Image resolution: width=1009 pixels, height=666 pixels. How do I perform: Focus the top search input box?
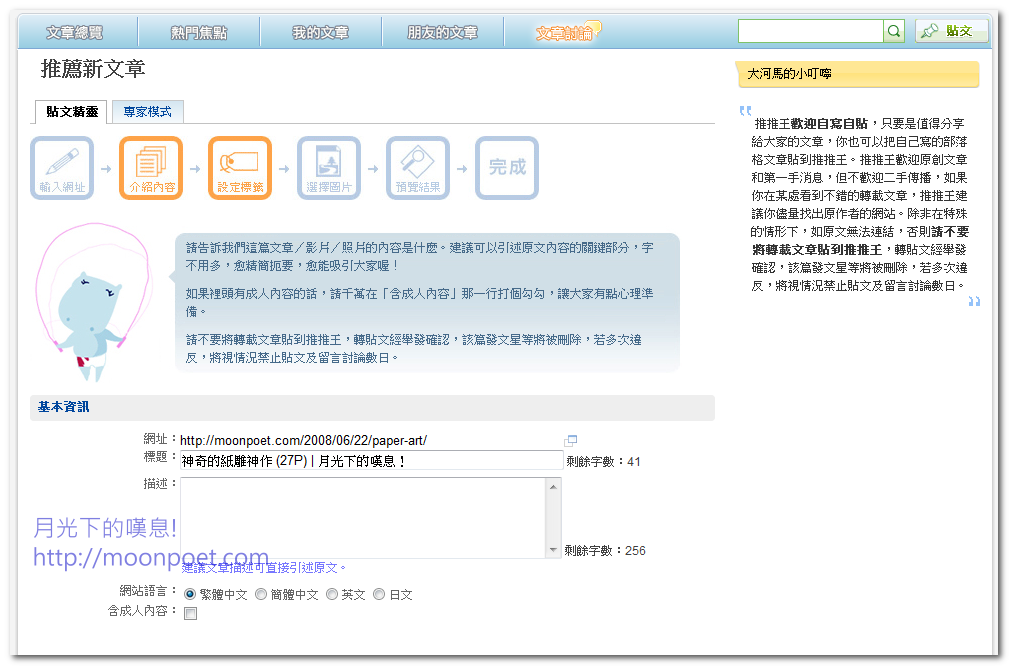point(810,32)
